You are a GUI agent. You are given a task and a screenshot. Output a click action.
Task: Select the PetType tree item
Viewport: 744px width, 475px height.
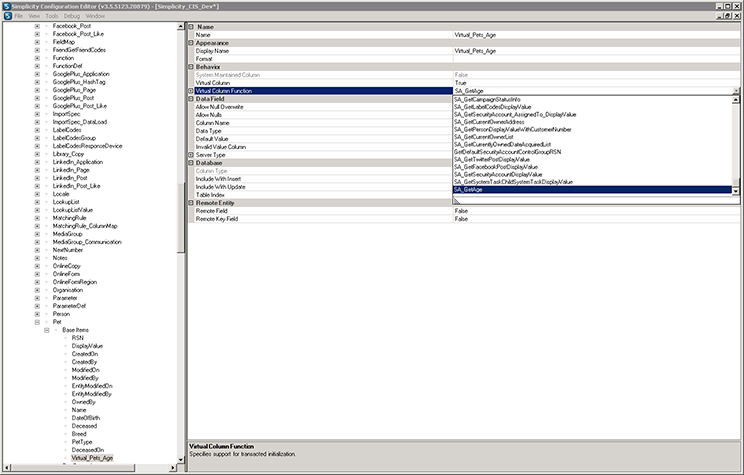[82, 442]
